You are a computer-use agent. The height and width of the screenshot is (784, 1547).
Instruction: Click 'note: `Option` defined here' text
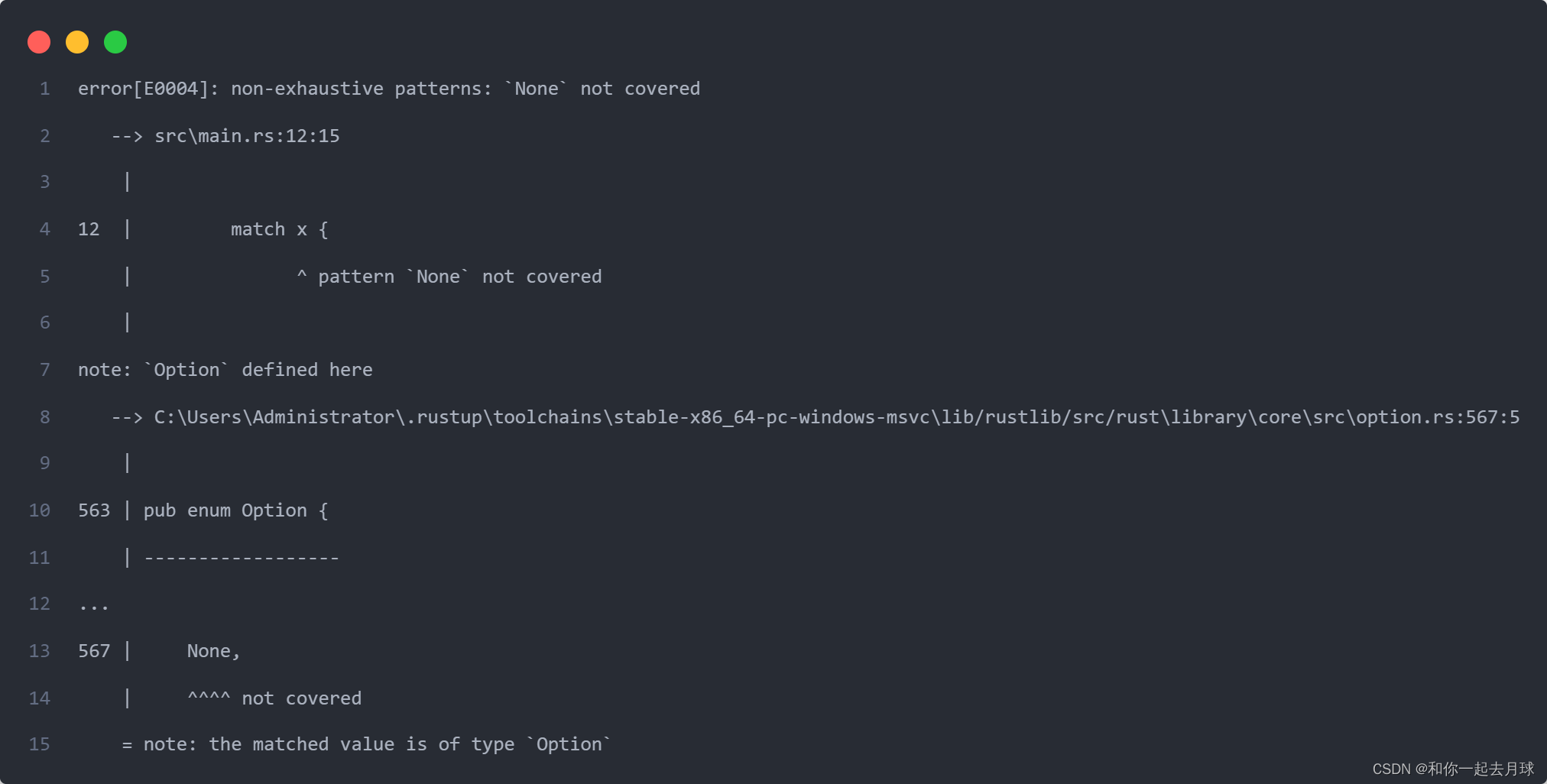pyautogui.click(x=225, y=370)
